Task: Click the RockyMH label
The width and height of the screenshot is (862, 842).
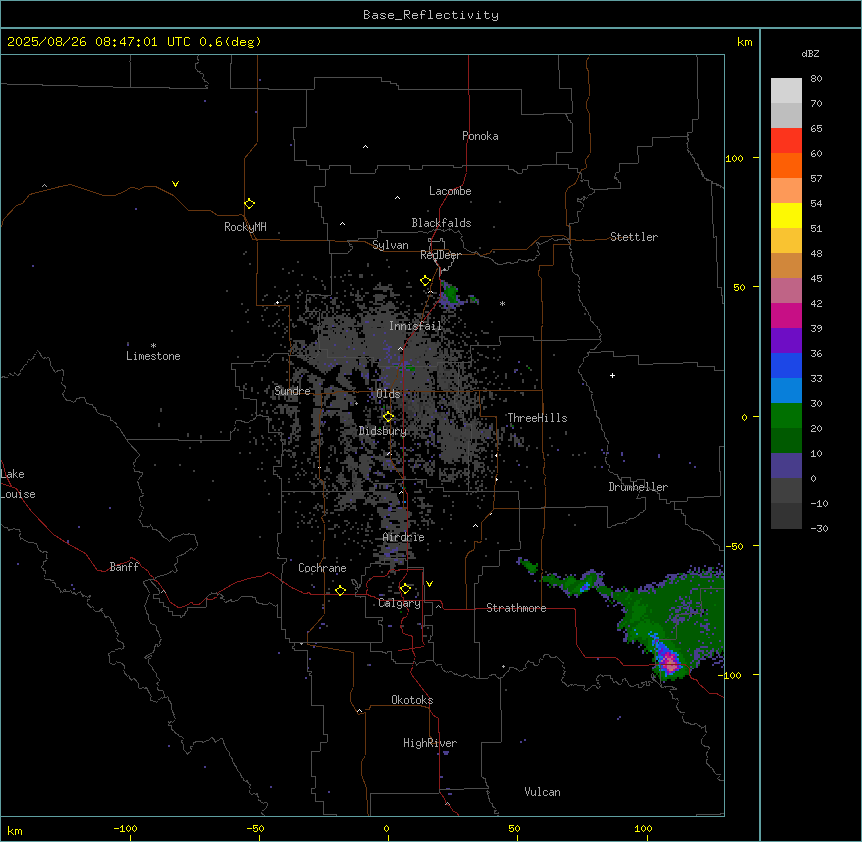Action: click(x=245, y=226)
